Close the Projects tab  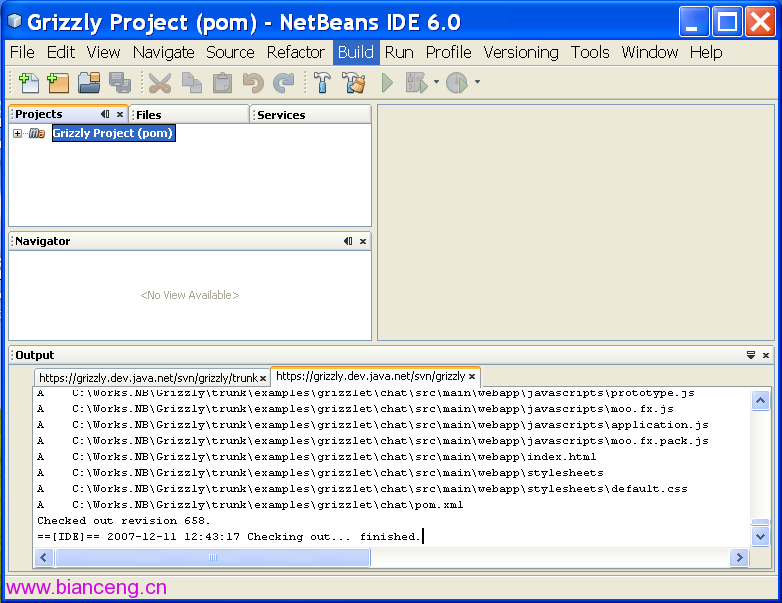120,114
